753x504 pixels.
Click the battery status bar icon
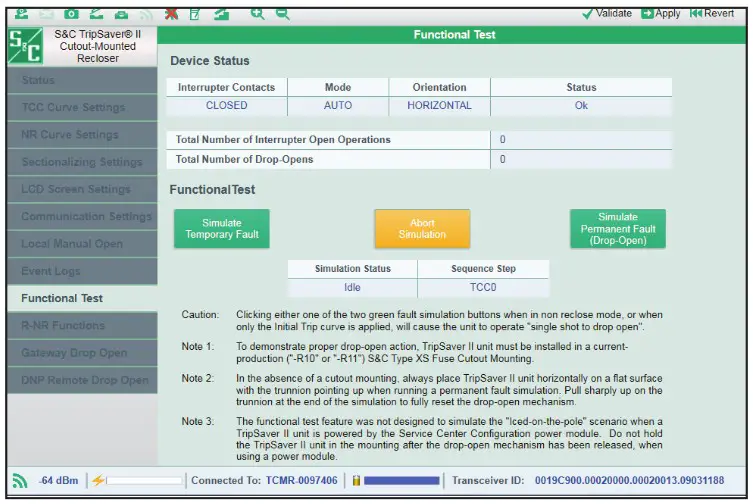356,480
